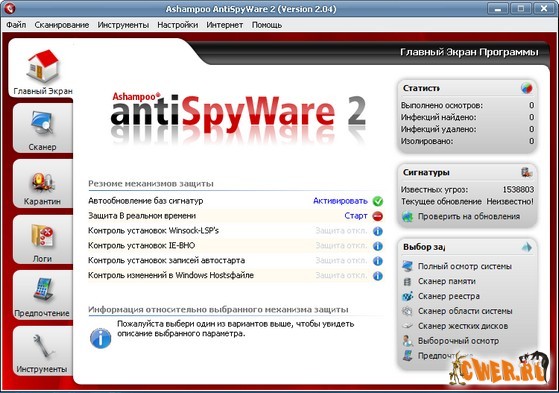The width and height of the screenshot is (559, 393).
Task: Click the Сканер жестких дисков drive icon
Action: [x=407, y=326]
